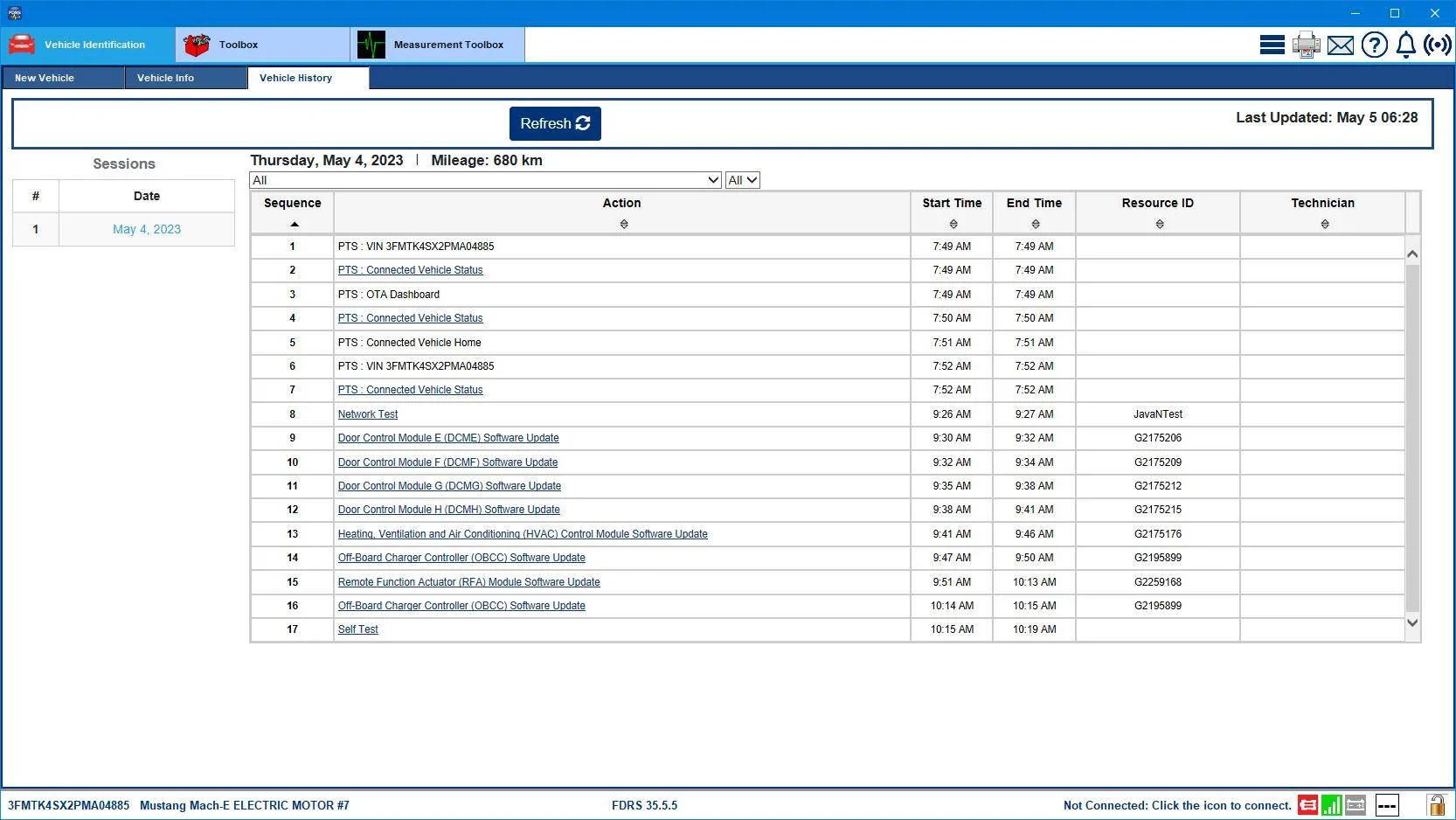Click the Resource ID column sort icon
This screenshot has height=820, width=1456.
point(1160,225)
